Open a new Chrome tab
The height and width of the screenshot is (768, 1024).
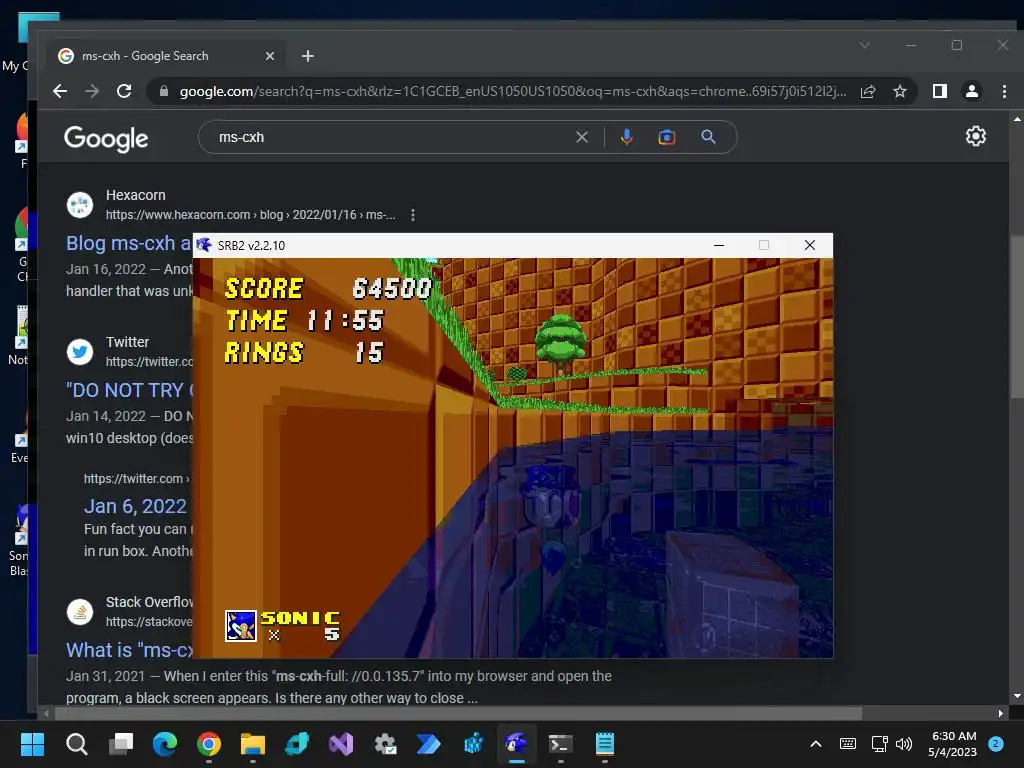coord(308,56)
